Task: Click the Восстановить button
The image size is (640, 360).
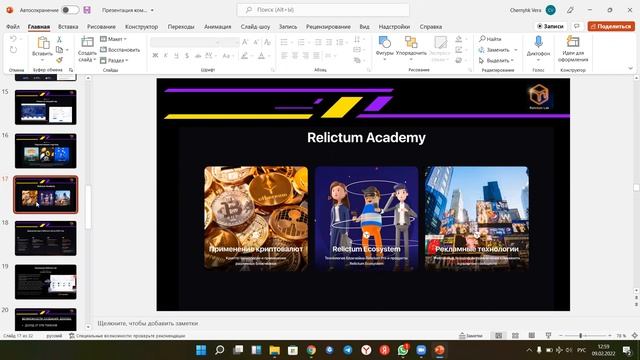Action: pos(120,50)
